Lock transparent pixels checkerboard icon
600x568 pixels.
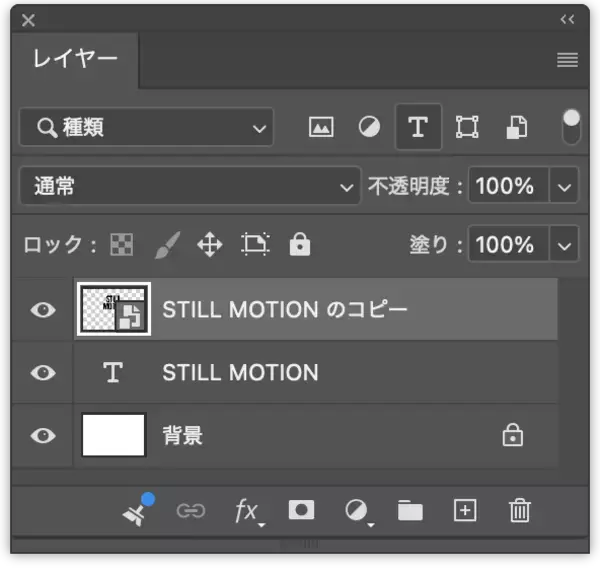122,244
